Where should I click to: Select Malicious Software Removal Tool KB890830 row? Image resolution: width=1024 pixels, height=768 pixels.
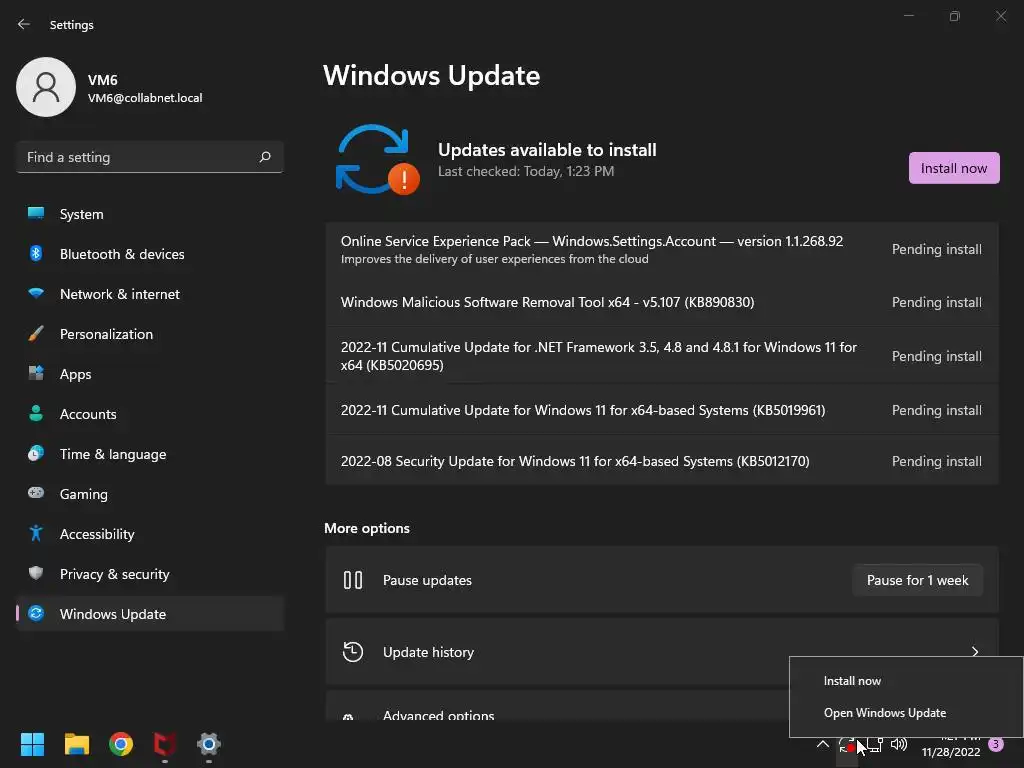pos(662,302)
